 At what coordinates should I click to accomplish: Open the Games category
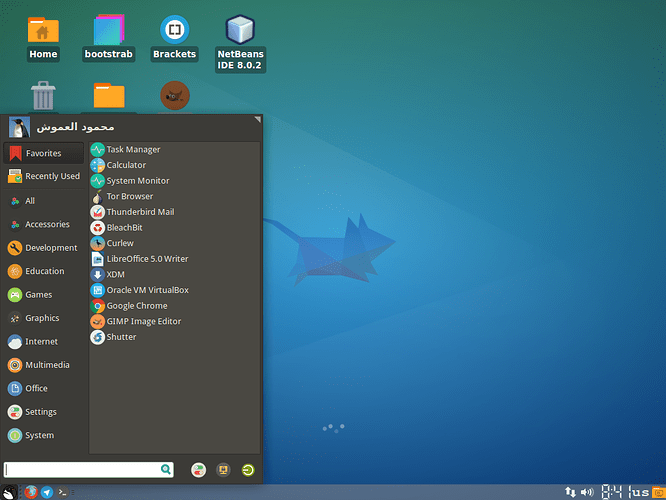[x=43, y=295]
